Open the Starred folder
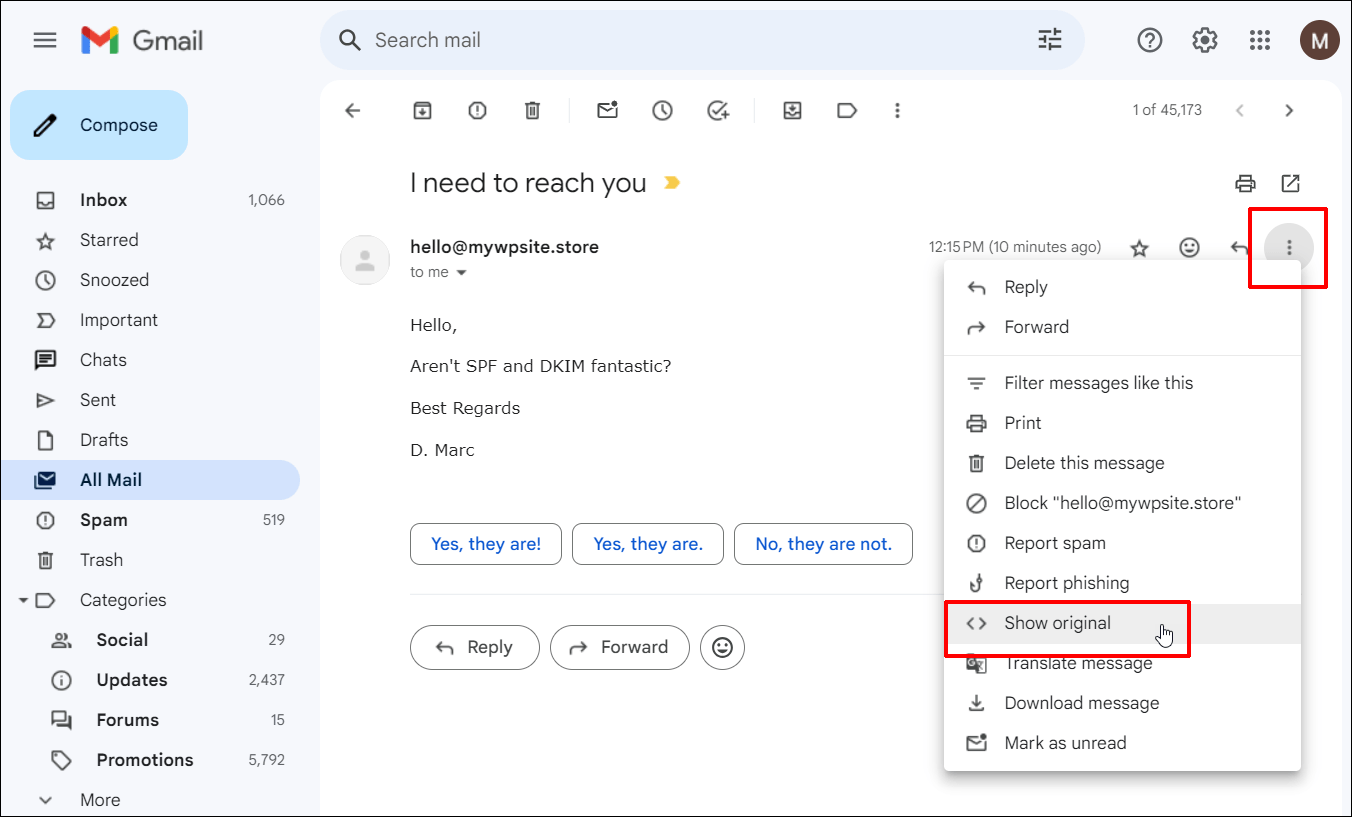The width and height of the screenshot is (1352, 817). (x=150, y=240)
